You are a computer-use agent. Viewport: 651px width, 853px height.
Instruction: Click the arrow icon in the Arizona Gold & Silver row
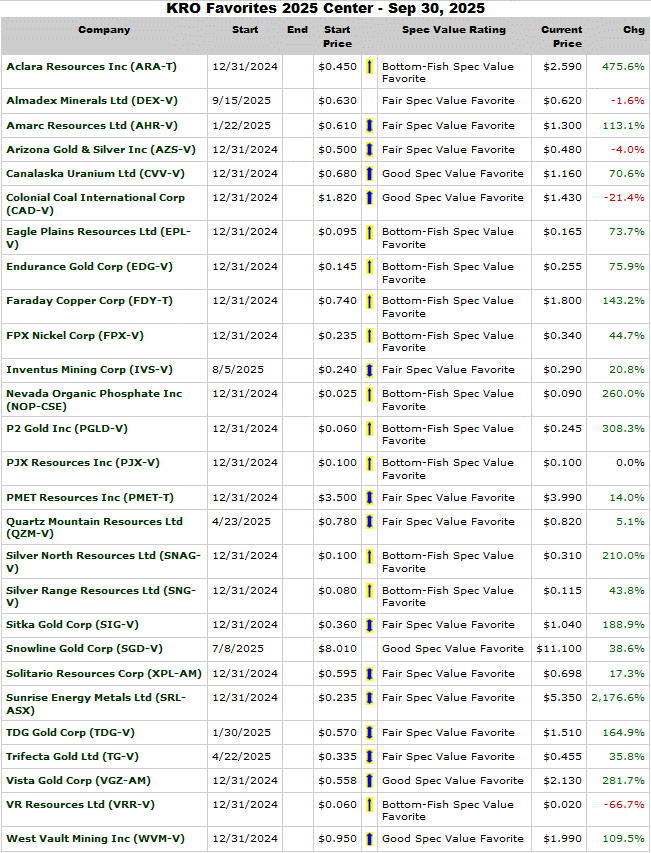pos(369,150)
